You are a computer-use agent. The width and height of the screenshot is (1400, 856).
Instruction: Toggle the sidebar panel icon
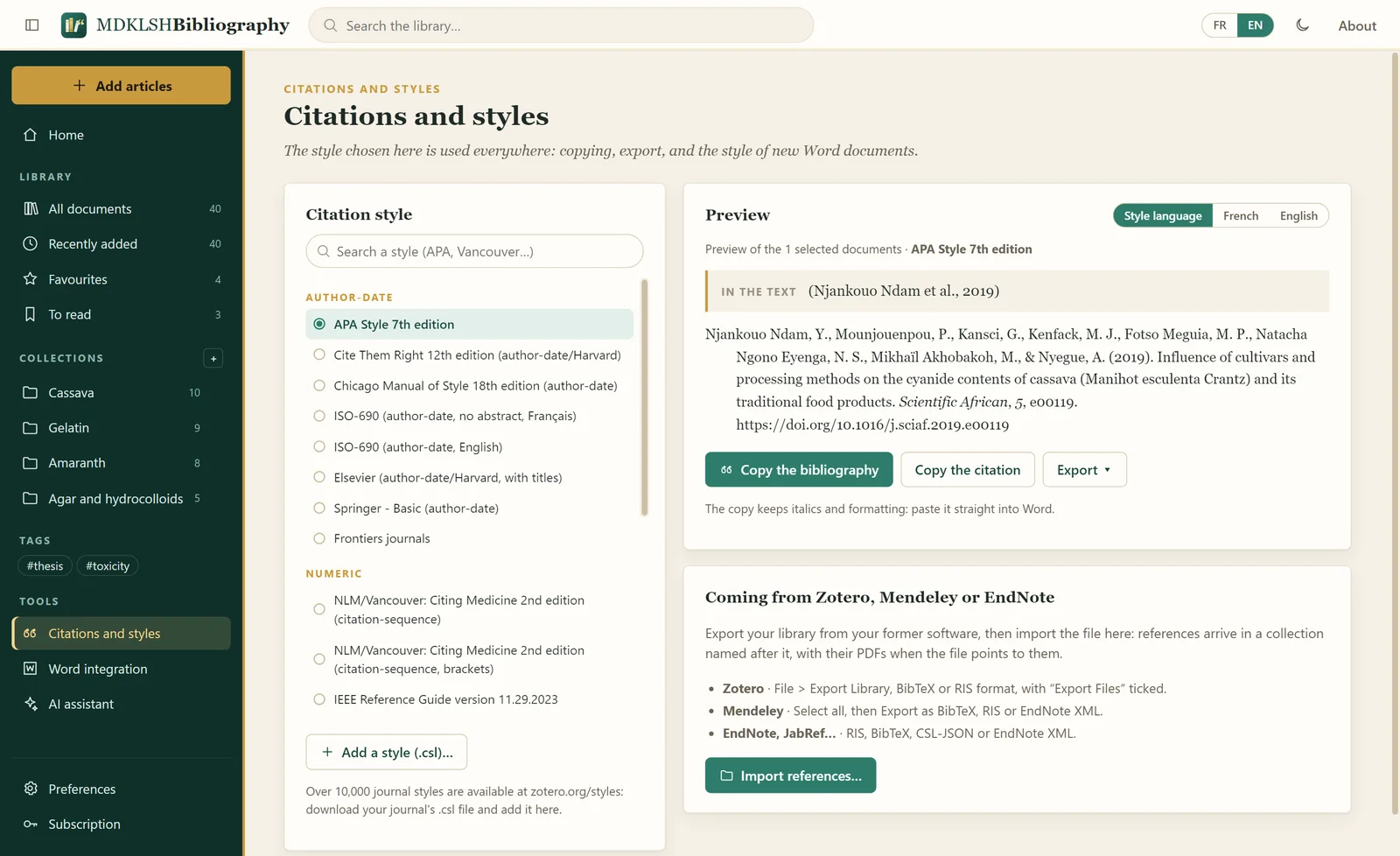click(32, 25)
